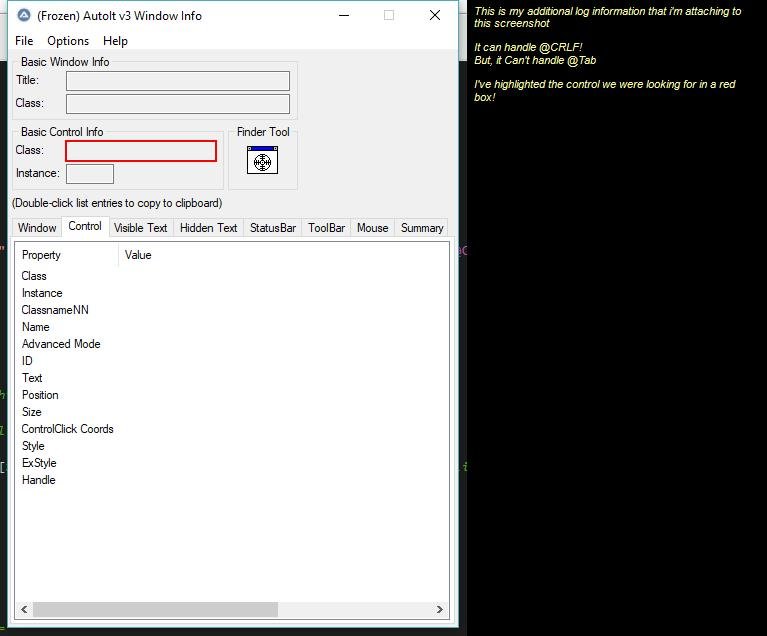This screenshot has height=636, width=767.
Task: Click the Class field in Basic Window Info
Action: pos(178,104)
